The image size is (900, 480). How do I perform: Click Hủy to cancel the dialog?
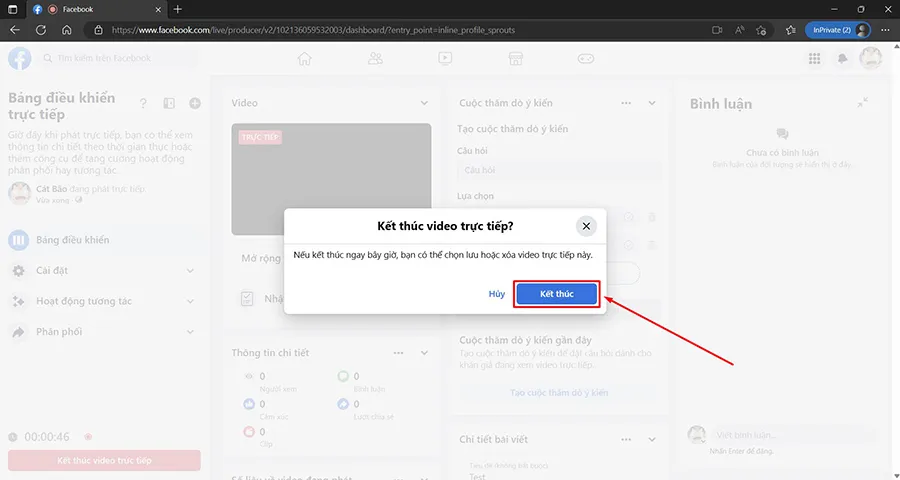(496, 294)
